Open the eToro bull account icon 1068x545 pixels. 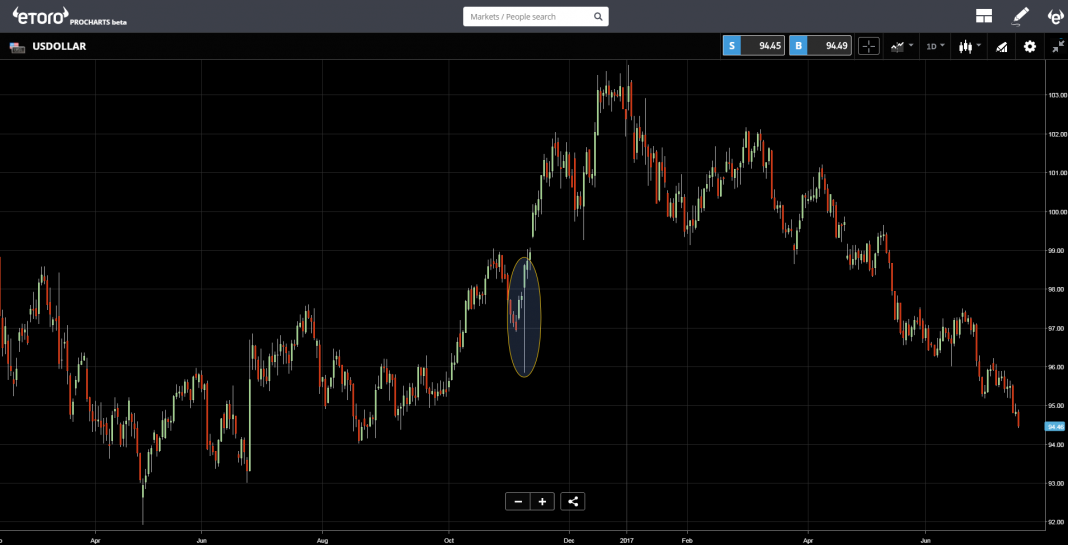(1056, 16)
